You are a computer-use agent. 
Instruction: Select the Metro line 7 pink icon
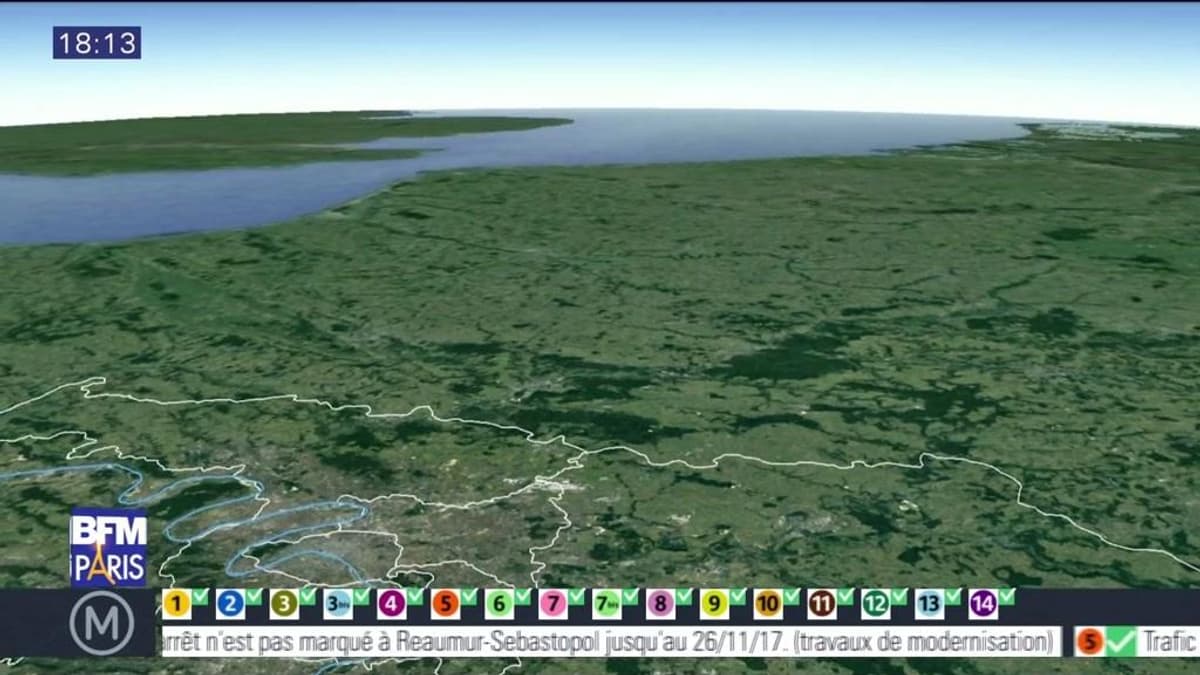coord(553,604)
